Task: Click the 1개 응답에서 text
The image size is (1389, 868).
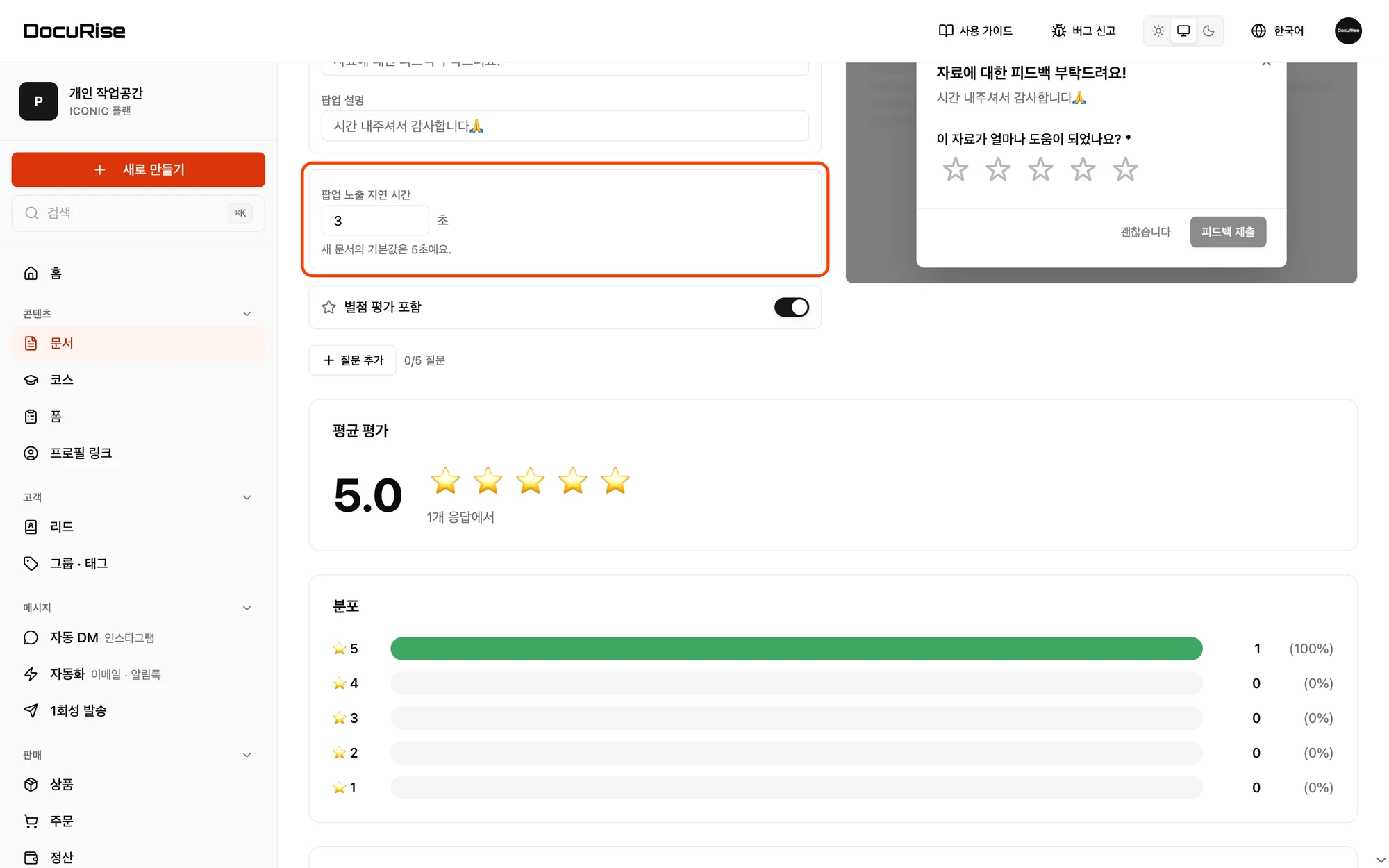Action: (x=460, y=517)
